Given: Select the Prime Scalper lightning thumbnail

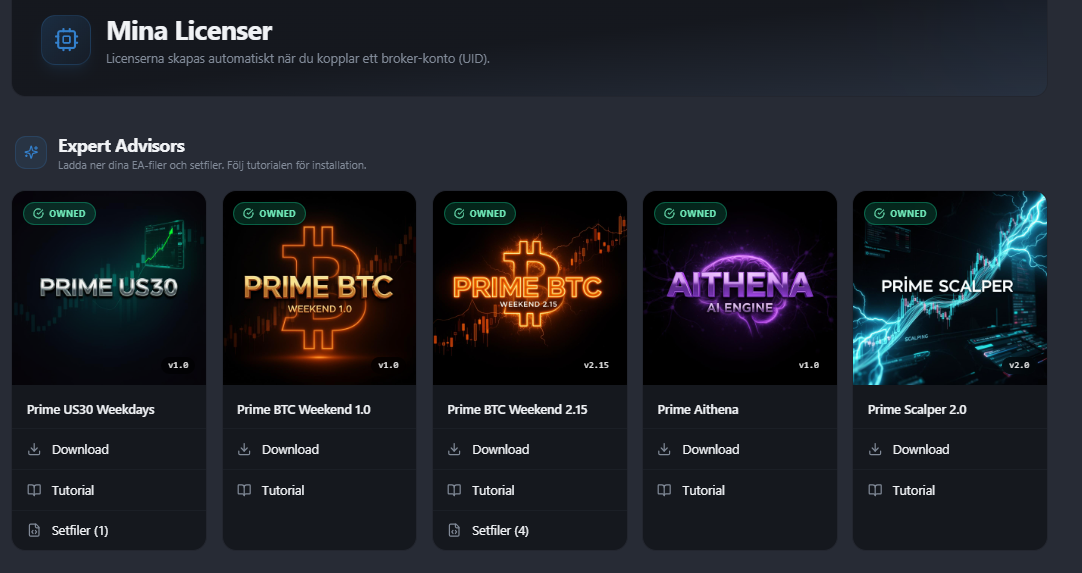Looking at the screenshot, I should click(950, 288).
